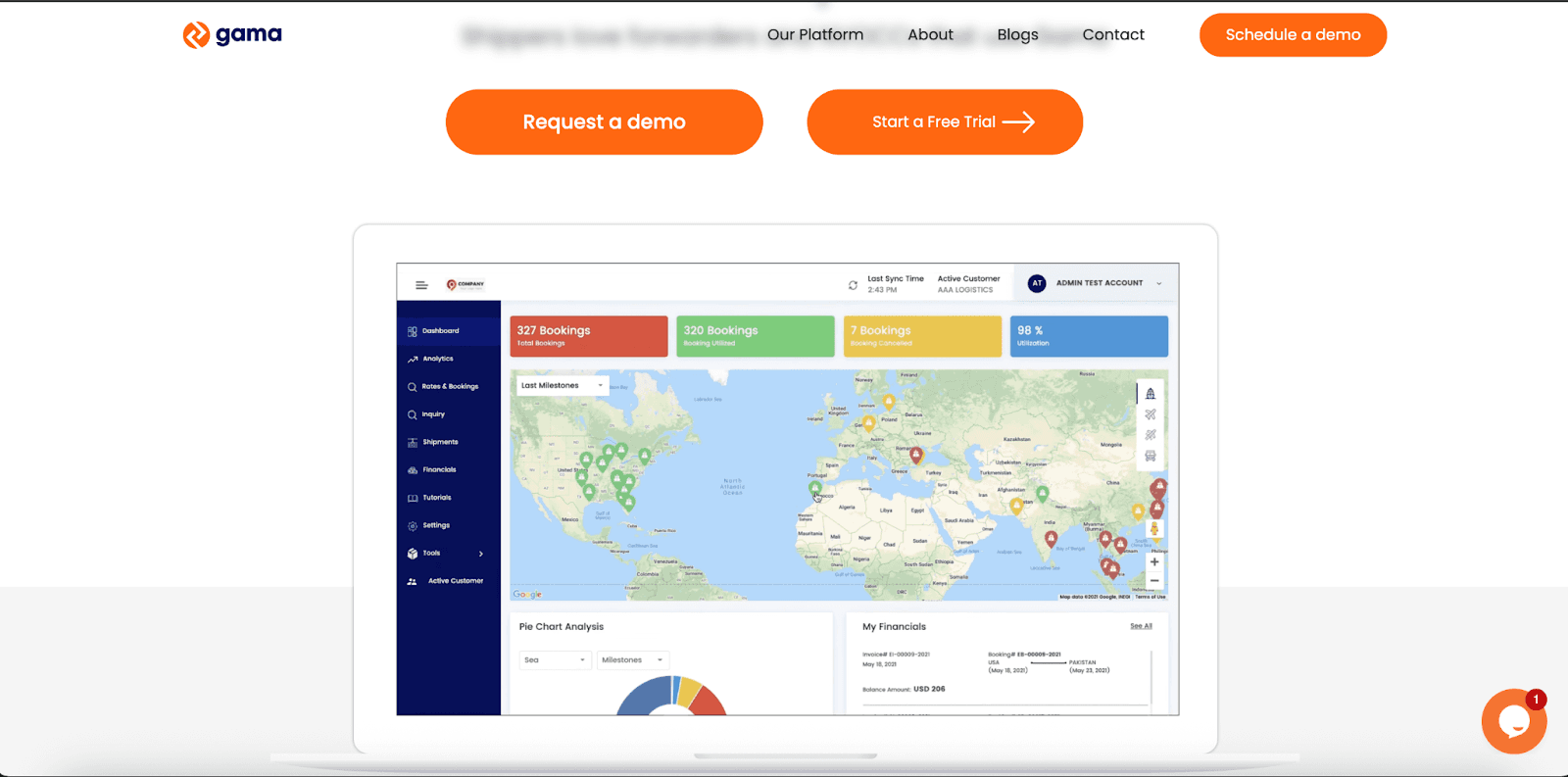Click the 'Last Sync Time' label

tap(896, 279)
